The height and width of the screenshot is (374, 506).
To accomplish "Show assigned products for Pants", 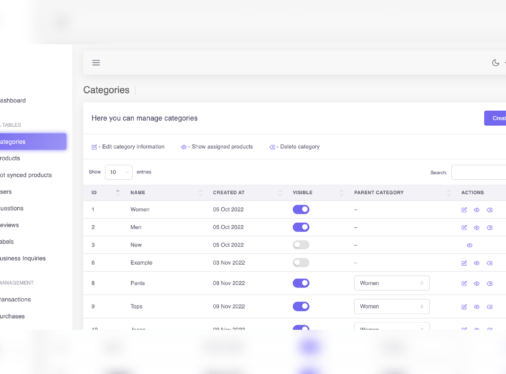I will (477, 283).
